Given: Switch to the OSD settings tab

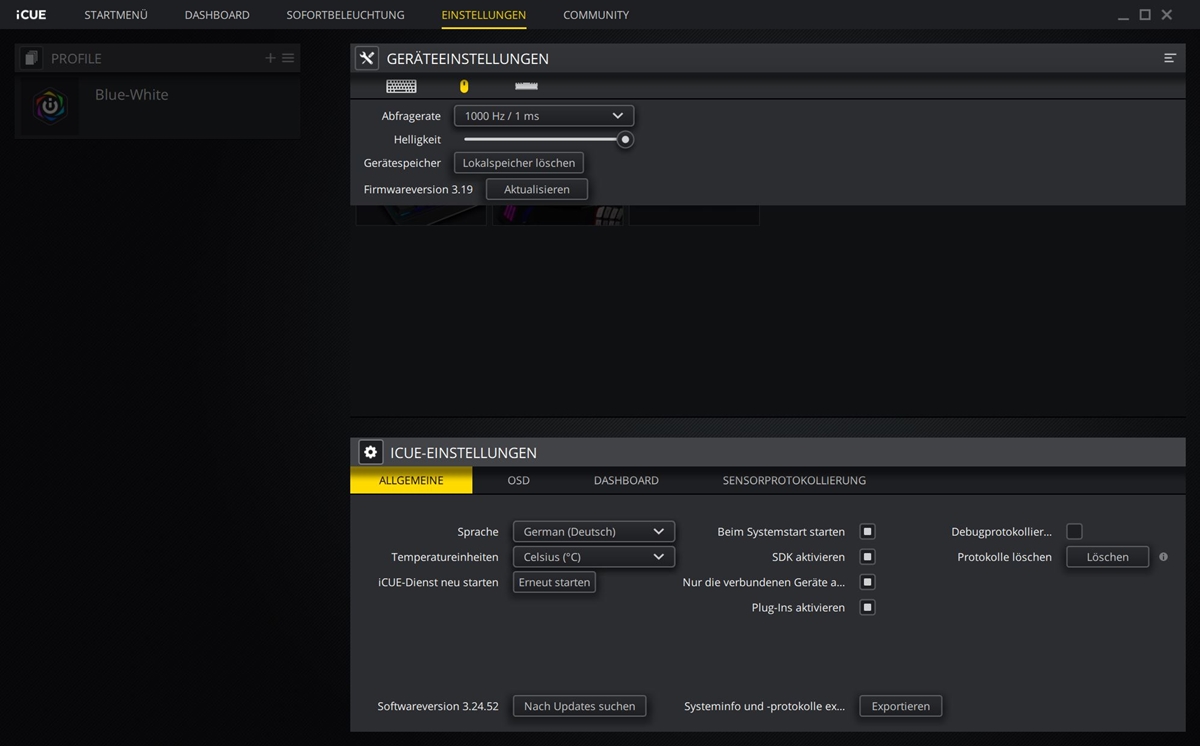Looking at the screenshot, I should 518,480.
